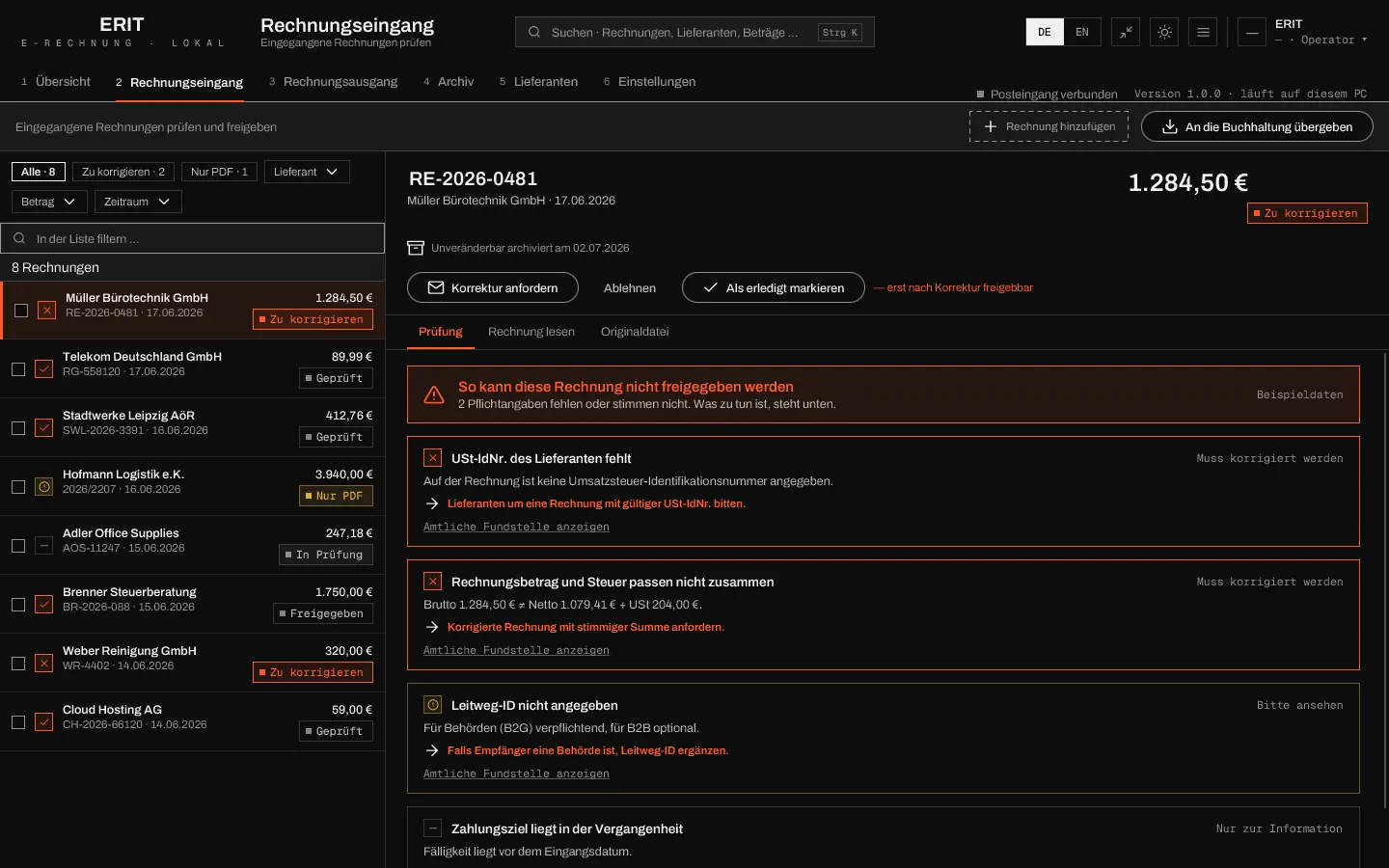Image resolution: width=1389 pixels, height=868 pixels.
Task: Click the amber status icon on the Hofmann Logistik row
Action: pos(43,487)
